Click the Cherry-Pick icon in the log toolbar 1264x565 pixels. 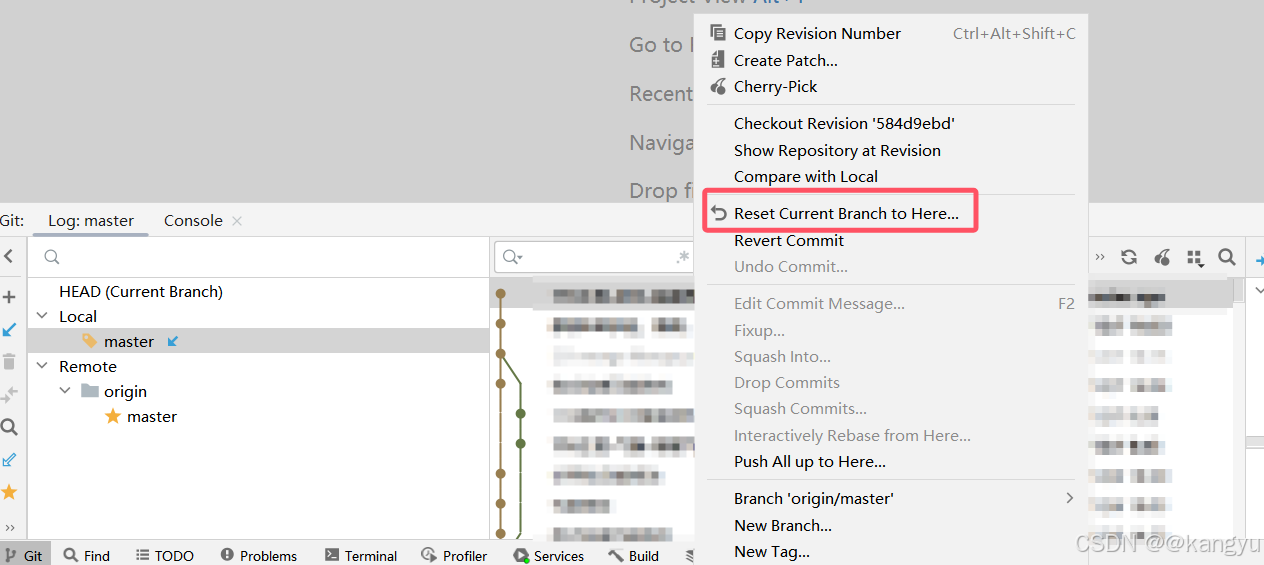pos(1162,257)
